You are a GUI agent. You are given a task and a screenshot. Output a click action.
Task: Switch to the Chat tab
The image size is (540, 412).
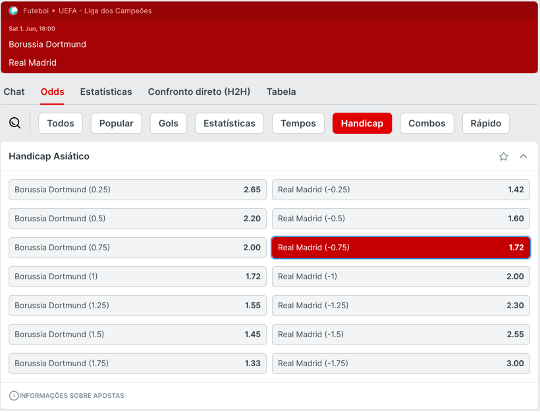coord(14,92)
